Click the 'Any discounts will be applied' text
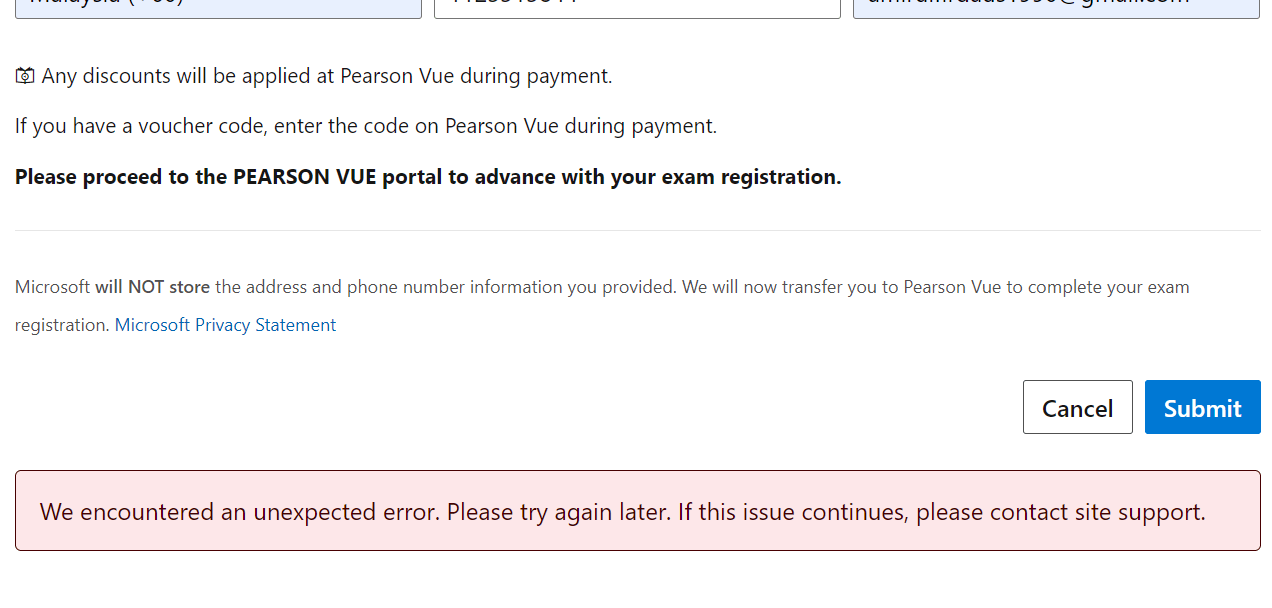Screen dimensions: 1272x608 [327, 76]
